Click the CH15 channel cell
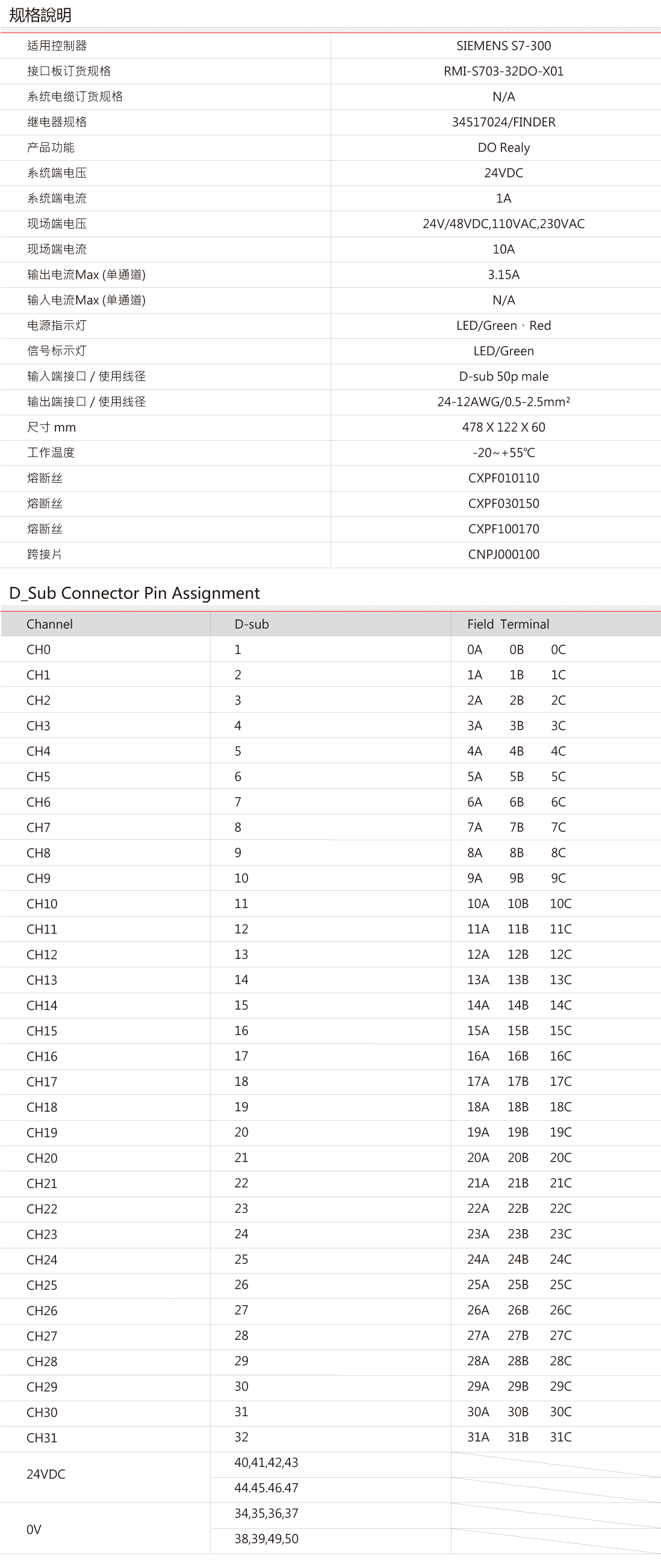 (42, 1031)
